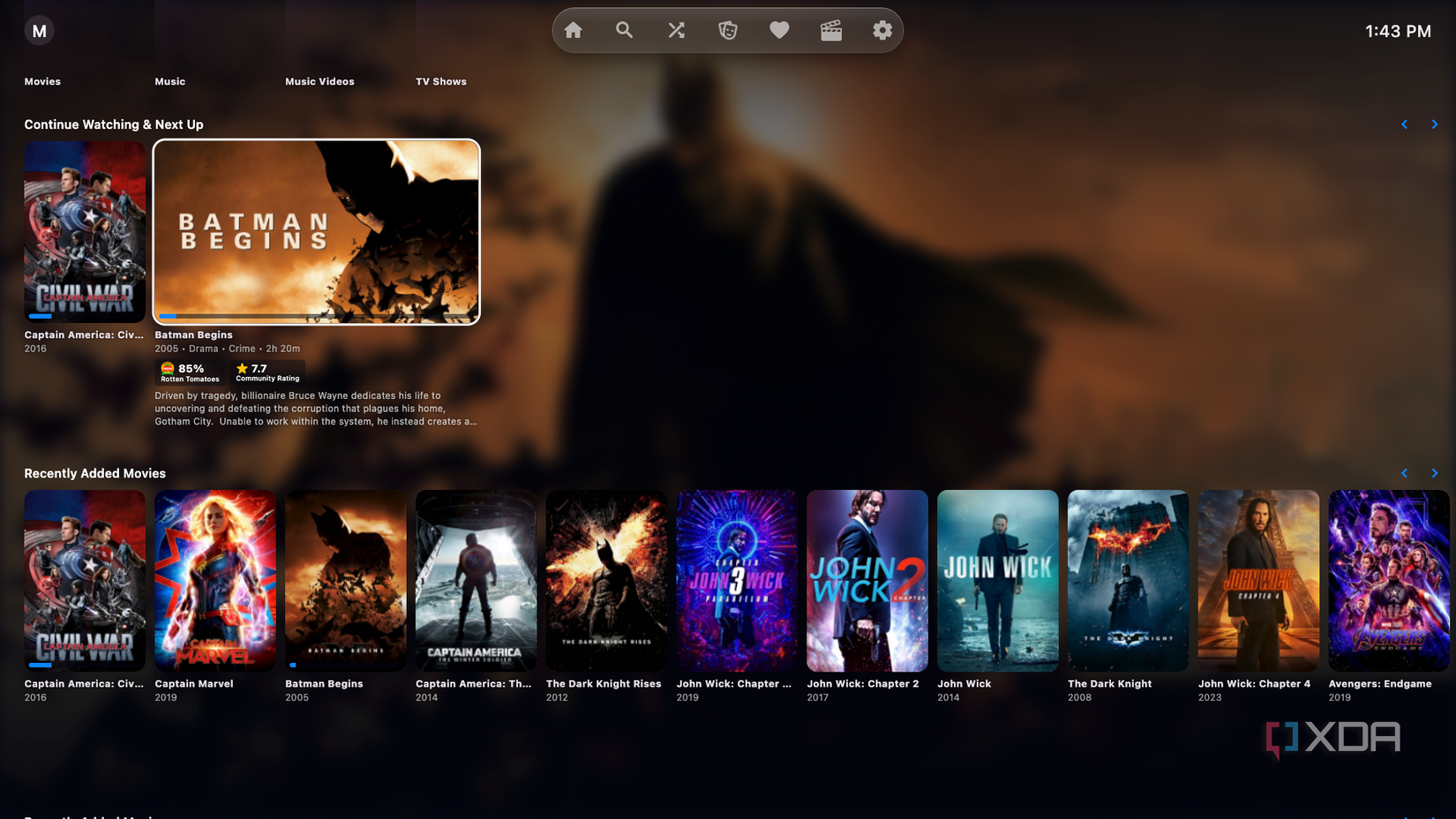Open John Wick: Chapter 4 poster
1456x819 pixels.
point(1259,581)
